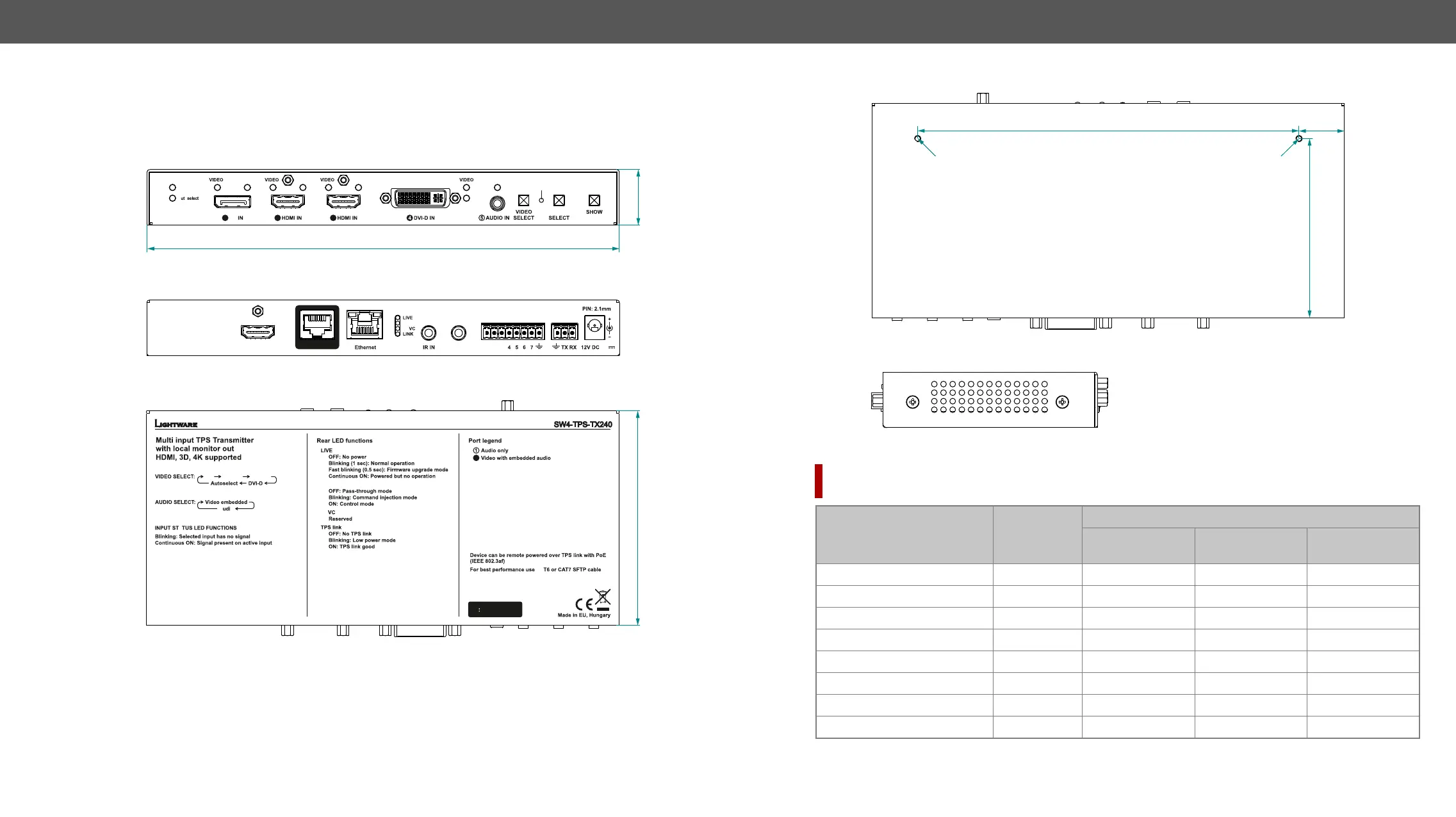1456x817 pixels.
Task: Click the left screw on side view
Action: [x=913, y=402]
